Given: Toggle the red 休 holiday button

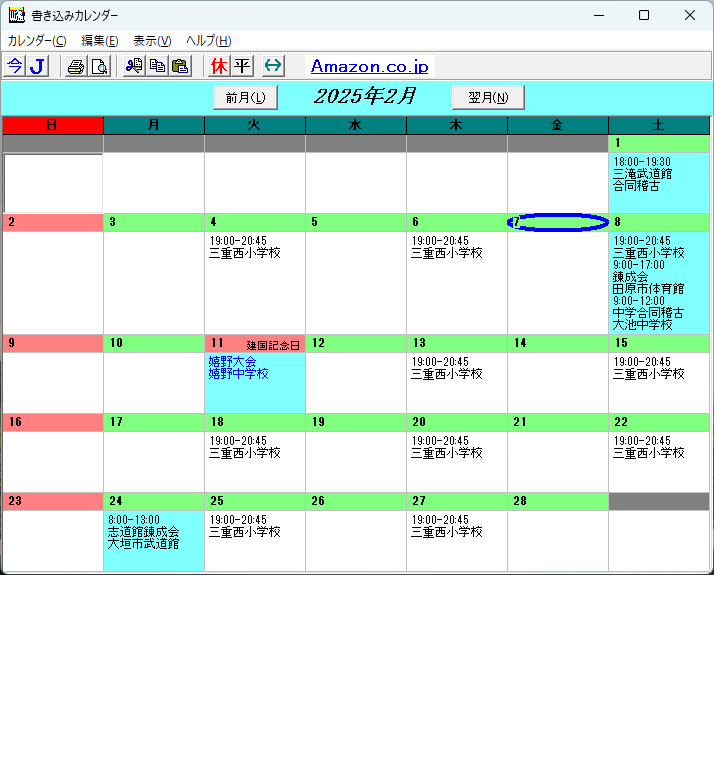Looking at the screenshot, I should [x=219, y=66].
